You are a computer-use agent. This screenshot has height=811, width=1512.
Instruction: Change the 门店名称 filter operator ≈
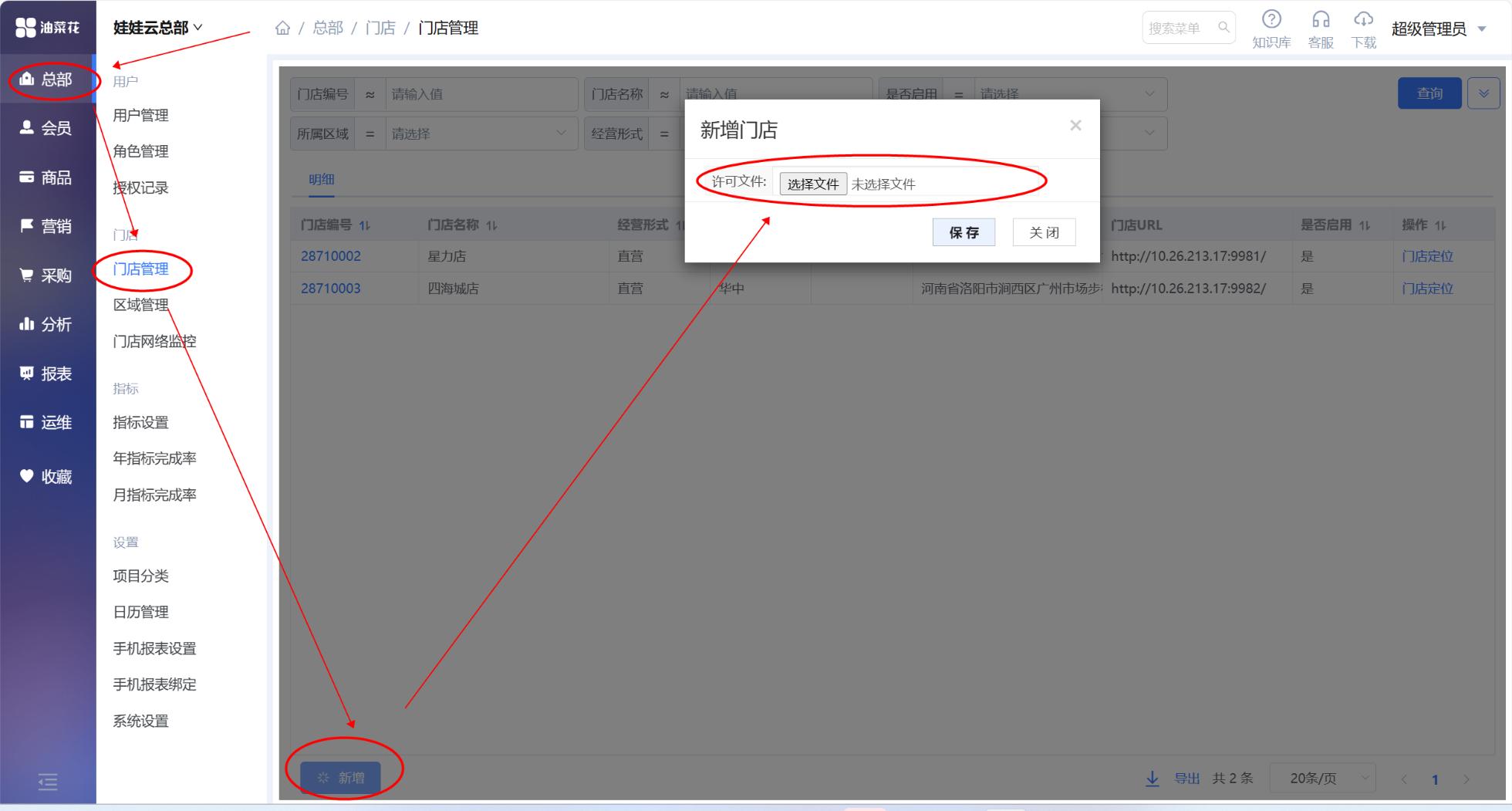click(664, 94)
